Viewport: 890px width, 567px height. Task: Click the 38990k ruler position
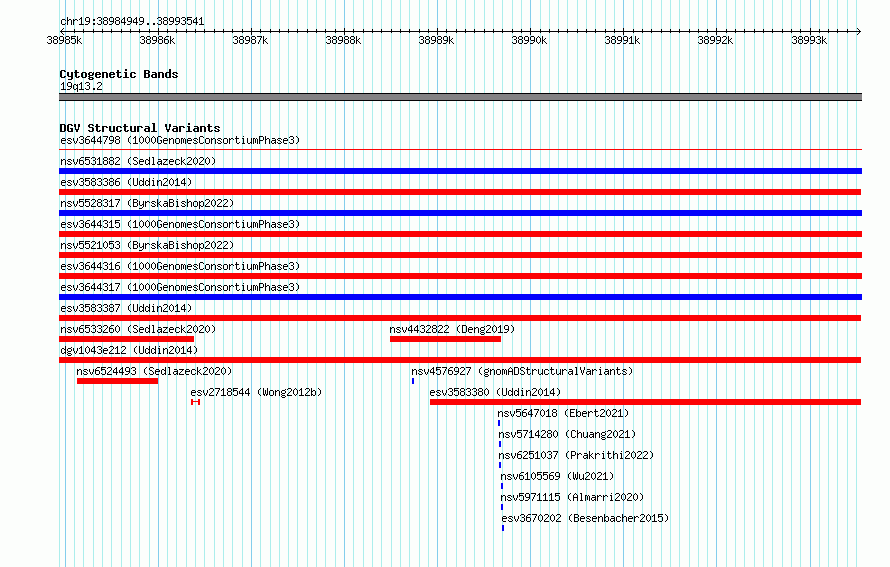(530, 40)
